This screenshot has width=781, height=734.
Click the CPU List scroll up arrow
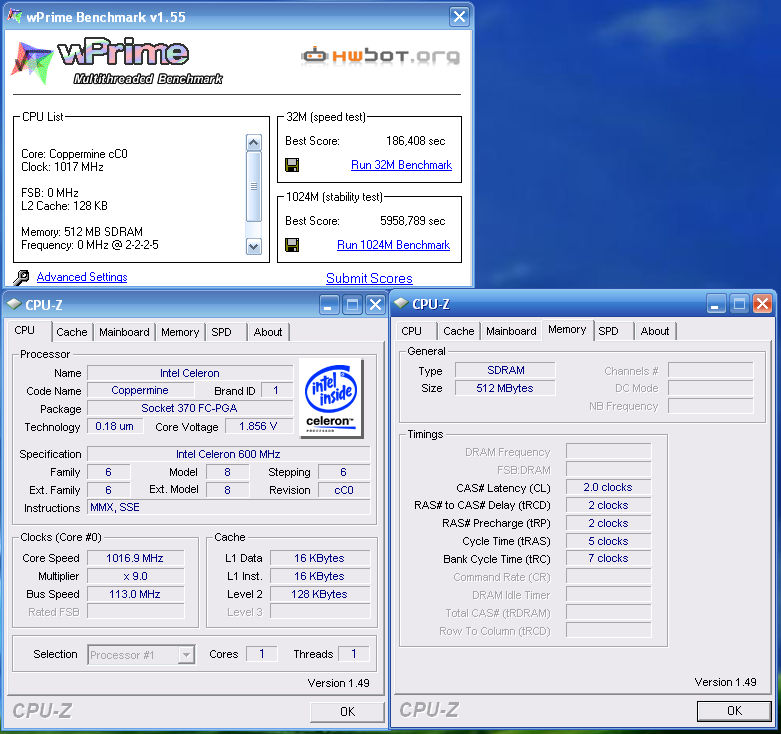pyautogui.click(x=254, y=143)
